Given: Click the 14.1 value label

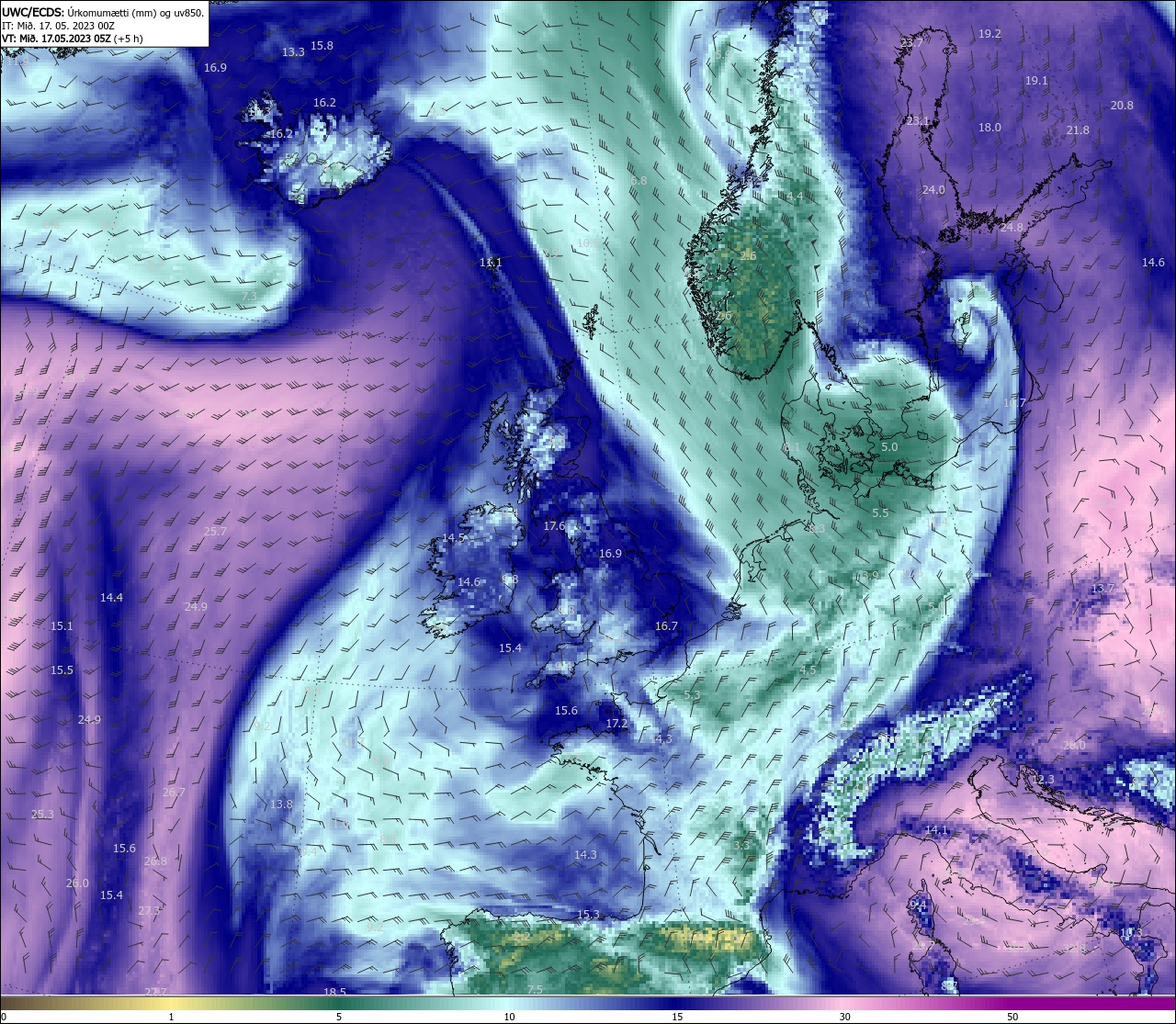Looking at the screenshot, I should [935, 830].
